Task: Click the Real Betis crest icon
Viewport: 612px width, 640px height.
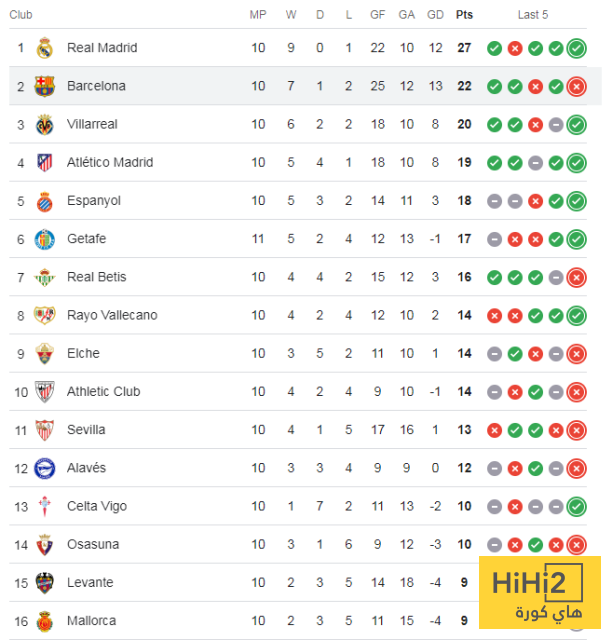Action: point(44,277)
